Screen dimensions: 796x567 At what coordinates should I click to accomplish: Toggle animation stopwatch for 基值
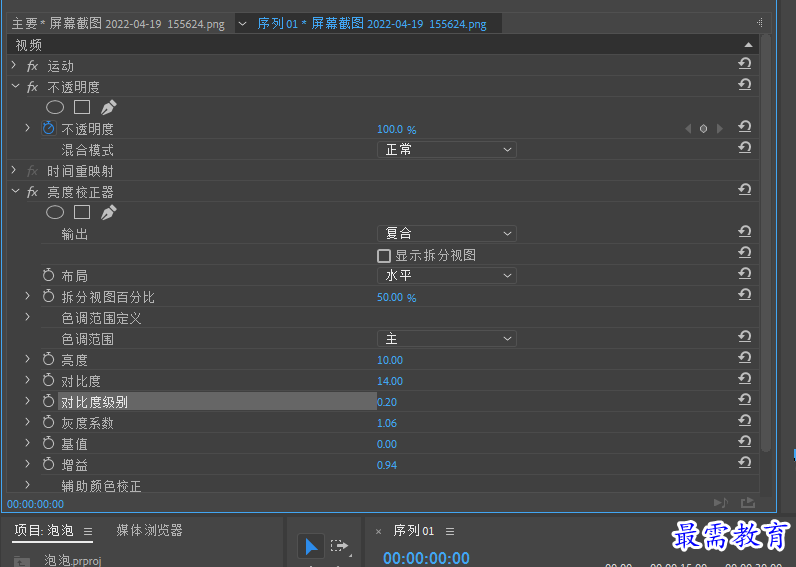click(x=49, y=443)
